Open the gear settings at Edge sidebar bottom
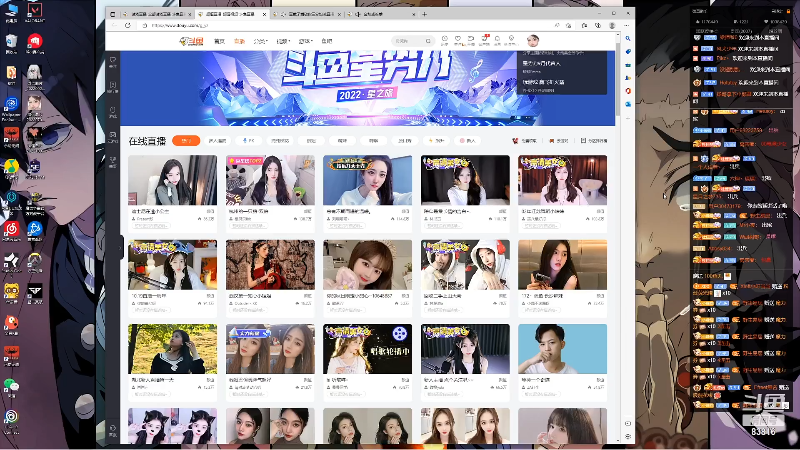Screen dimensions: 800x450 click(628, 437)
